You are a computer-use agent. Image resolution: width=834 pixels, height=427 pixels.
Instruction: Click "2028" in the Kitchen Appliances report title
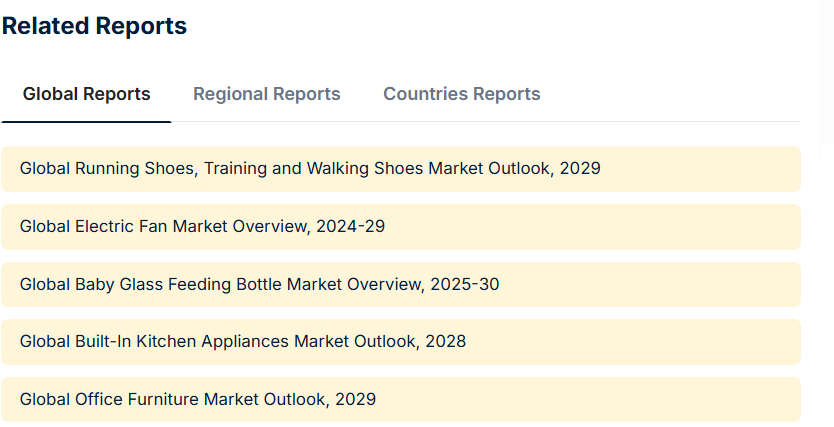coord(446,341)
